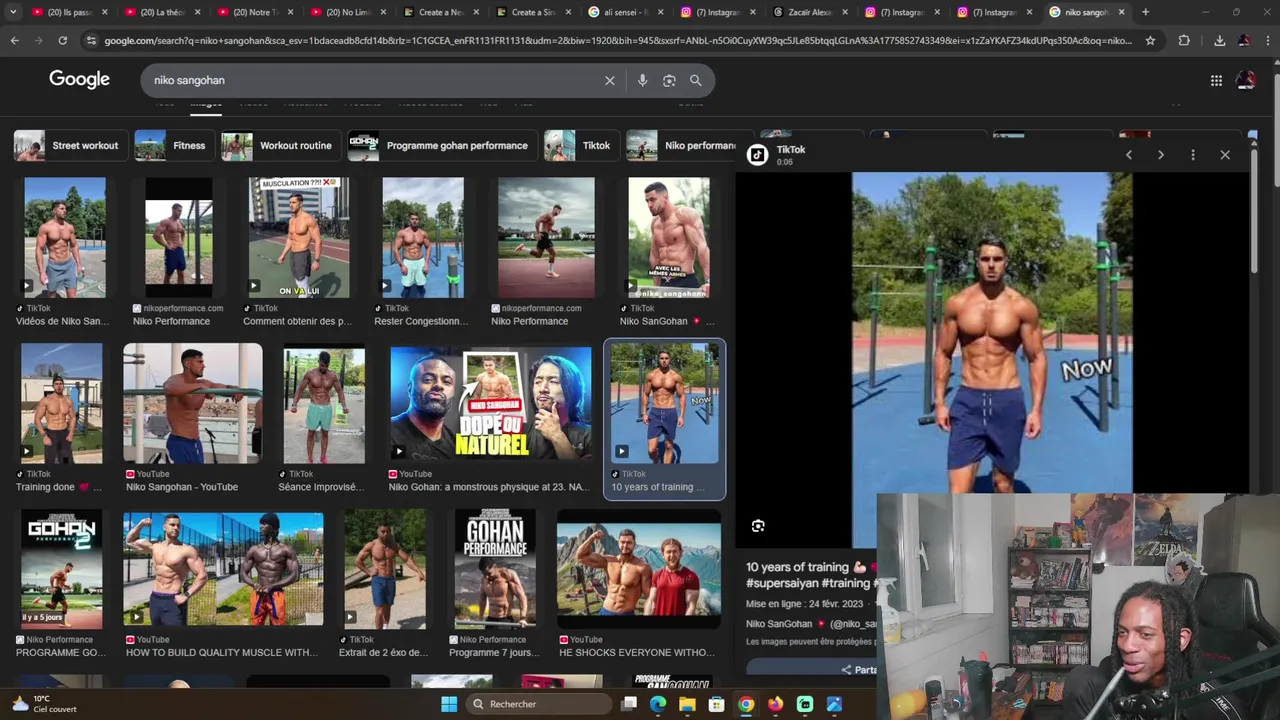Go back using the browser back arrow
Viewport: 1280px width, 720px height.
[x=14, y=40]
